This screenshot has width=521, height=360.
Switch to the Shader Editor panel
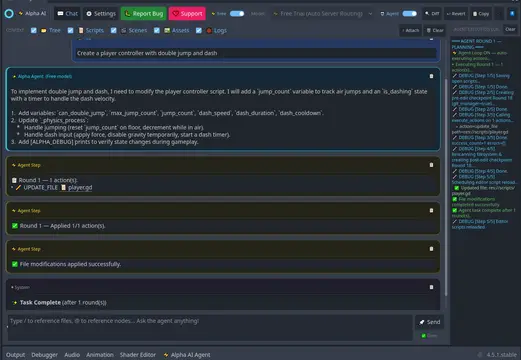(138, 355)
